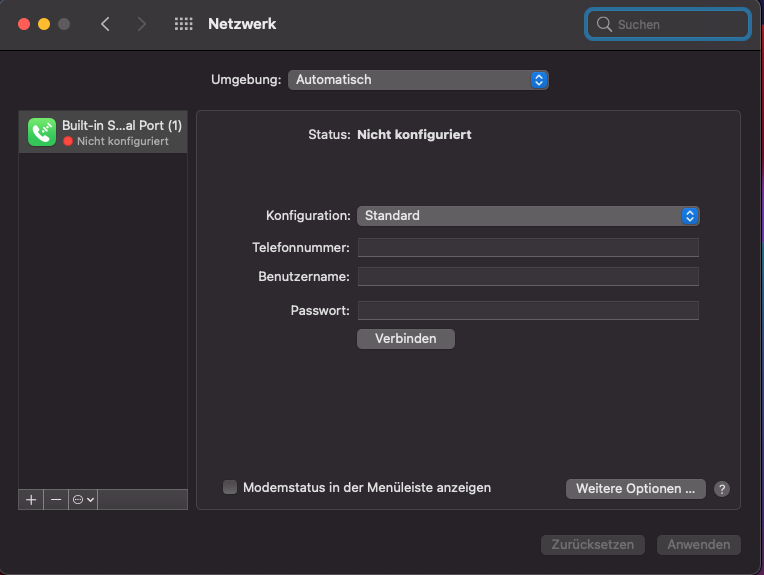The height and width of the screenshot is (575, 764).
Task: Click the Zurücksetzen button
Action: point(594,545)
